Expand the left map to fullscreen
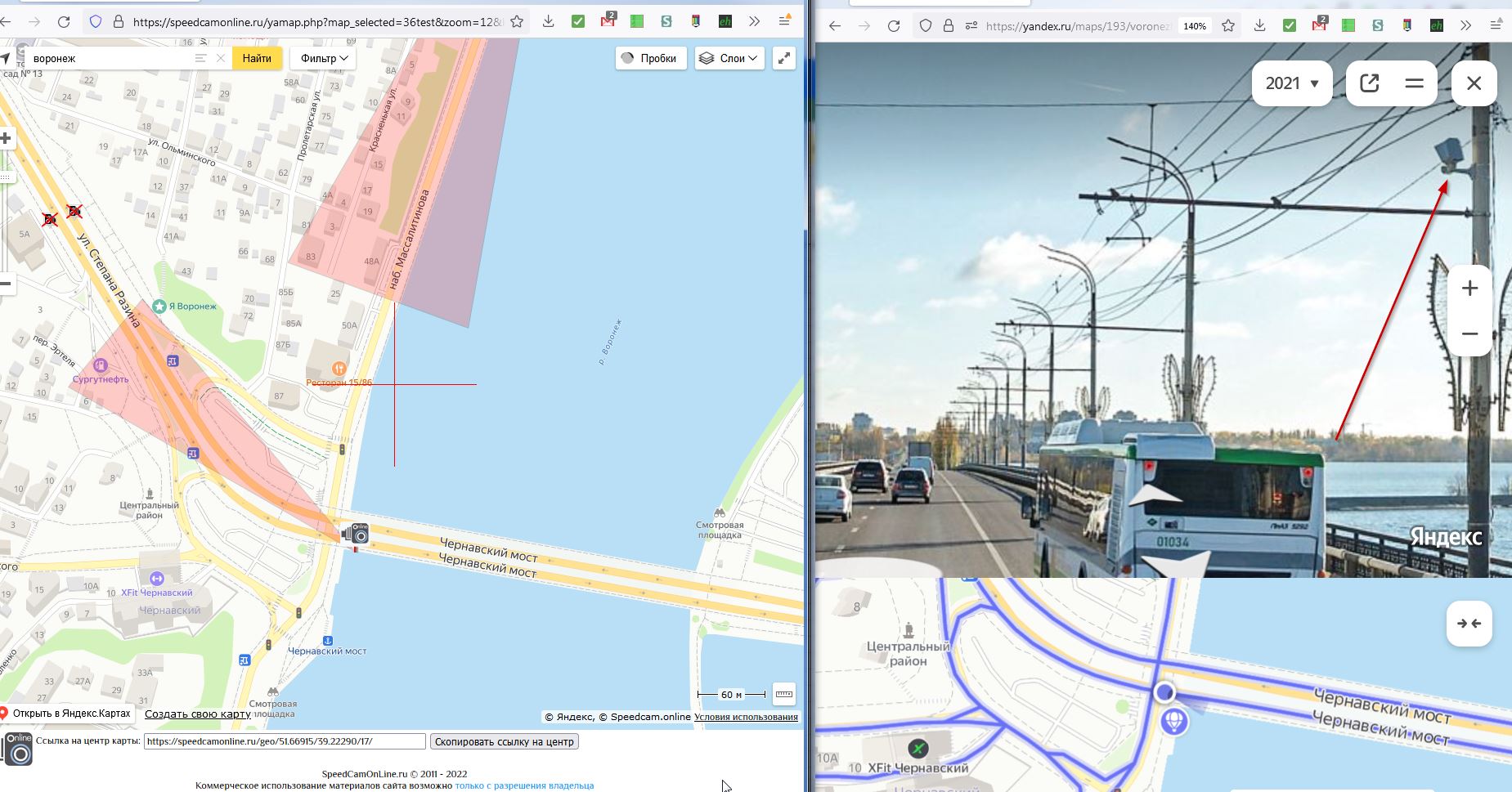The width and height of the screenshot is (1512, 792). point(783,58)
